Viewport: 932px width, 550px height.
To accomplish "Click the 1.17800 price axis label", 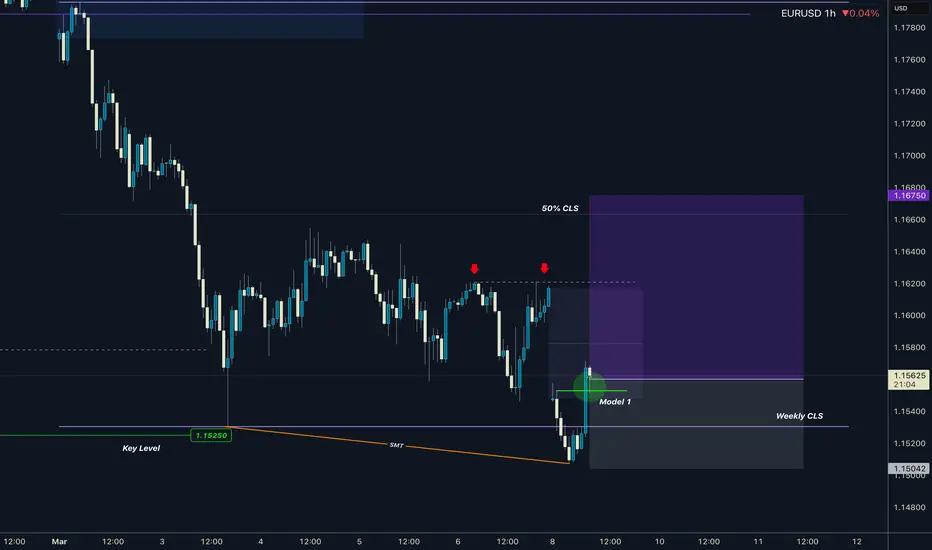I will click(909, 27).
